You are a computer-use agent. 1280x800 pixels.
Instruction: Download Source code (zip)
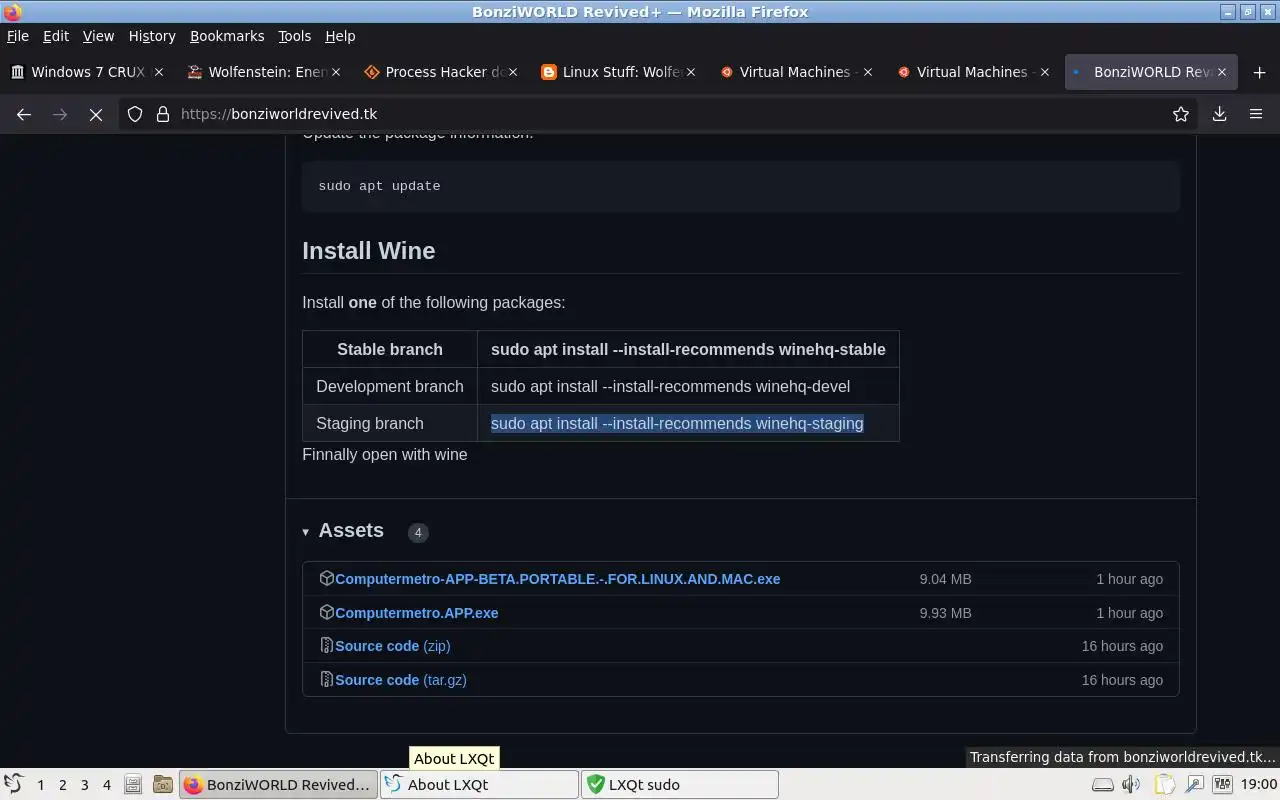click(x=392, y=646)
